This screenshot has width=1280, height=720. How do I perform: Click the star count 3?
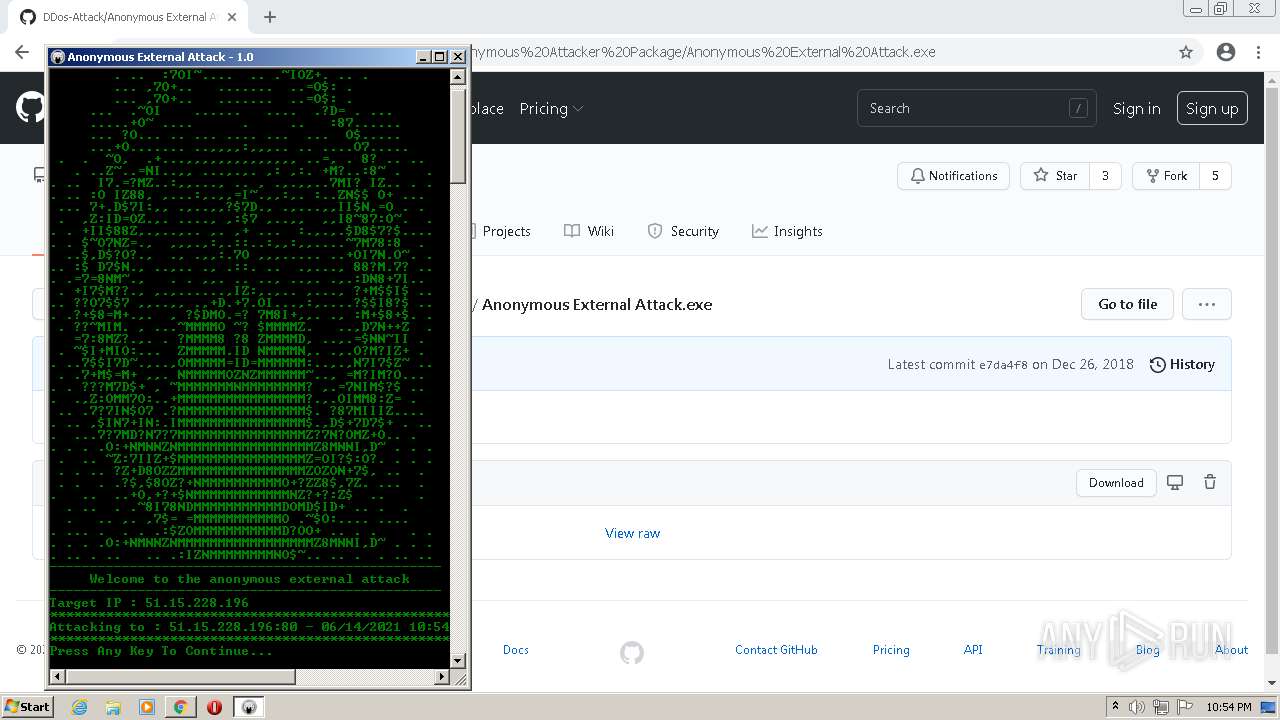[1105, 175]
